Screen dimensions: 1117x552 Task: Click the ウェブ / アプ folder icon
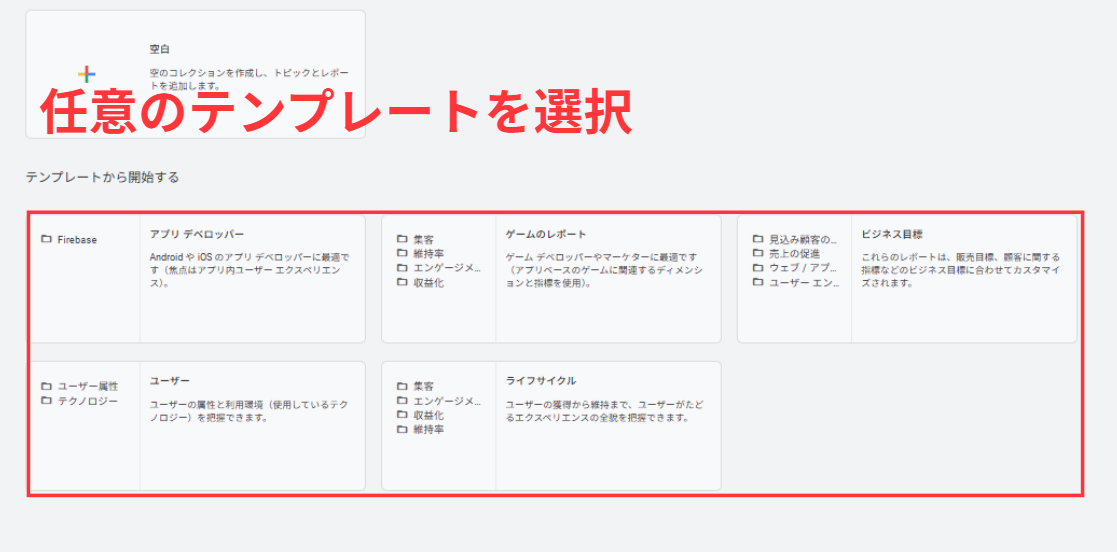click(x=758, y=268)
